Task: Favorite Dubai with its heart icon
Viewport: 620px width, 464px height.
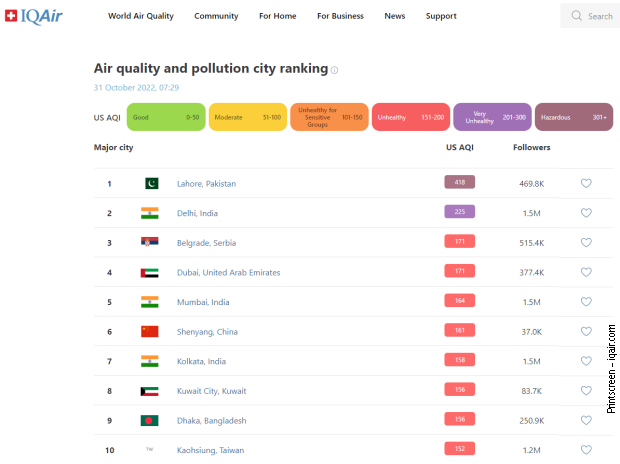Action: point(586,272)
